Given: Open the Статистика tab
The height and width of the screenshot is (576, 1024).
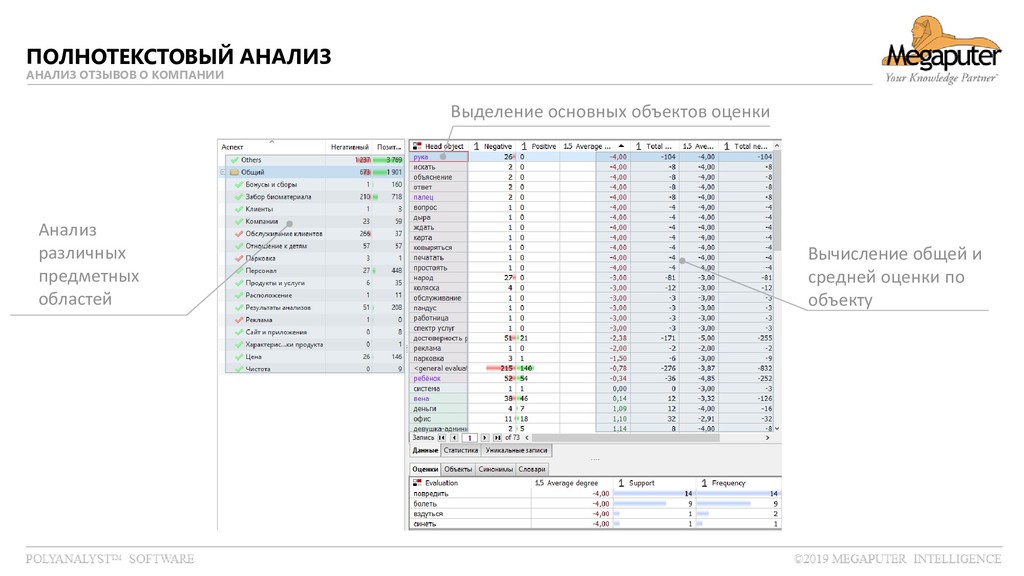Looking at the screenshot, I should [x=461, y=451].
